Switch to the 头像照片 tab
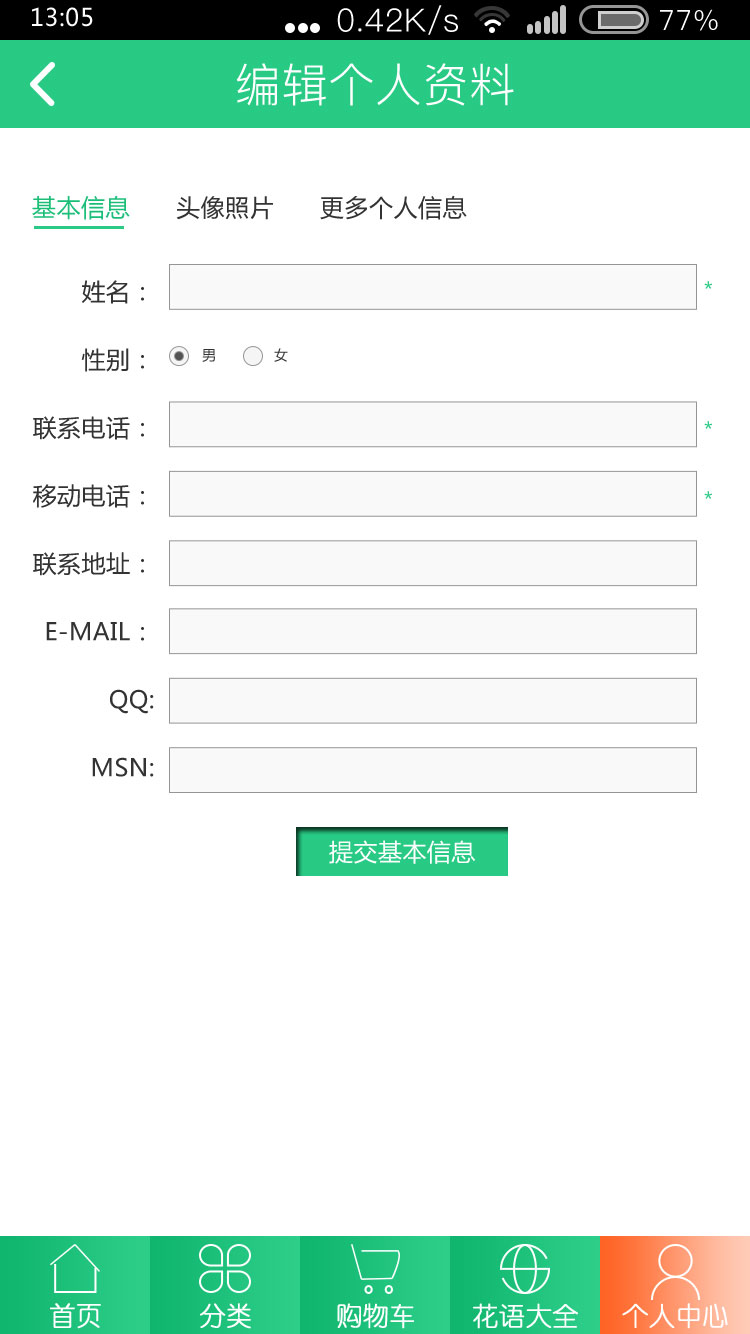Screen dimensions: 750x1334 click(224, 208)
